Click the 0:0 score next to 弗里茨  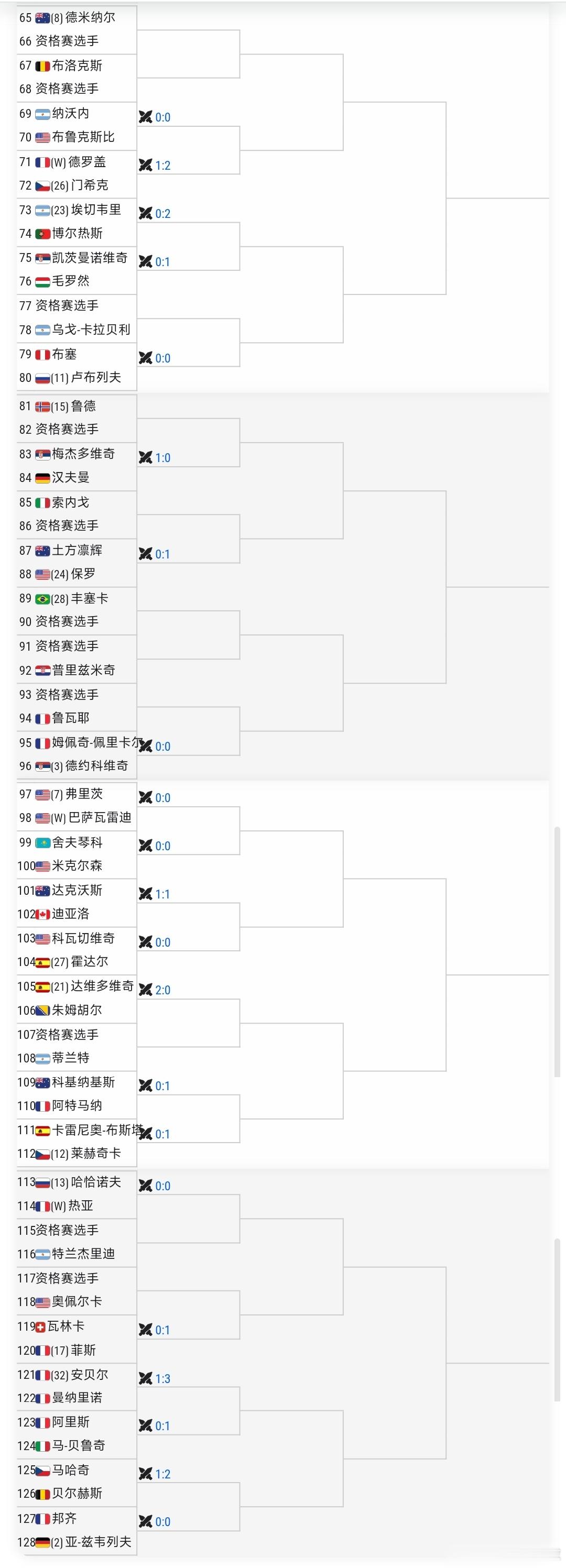click(x=162, y=797)
